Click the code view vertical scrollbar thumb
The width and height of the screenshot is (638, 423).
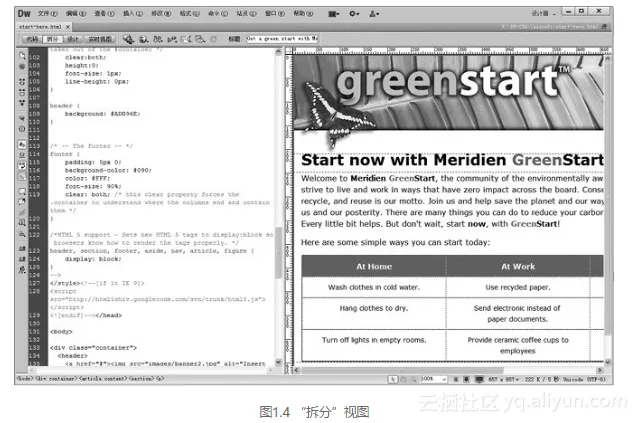pos(279,253)
